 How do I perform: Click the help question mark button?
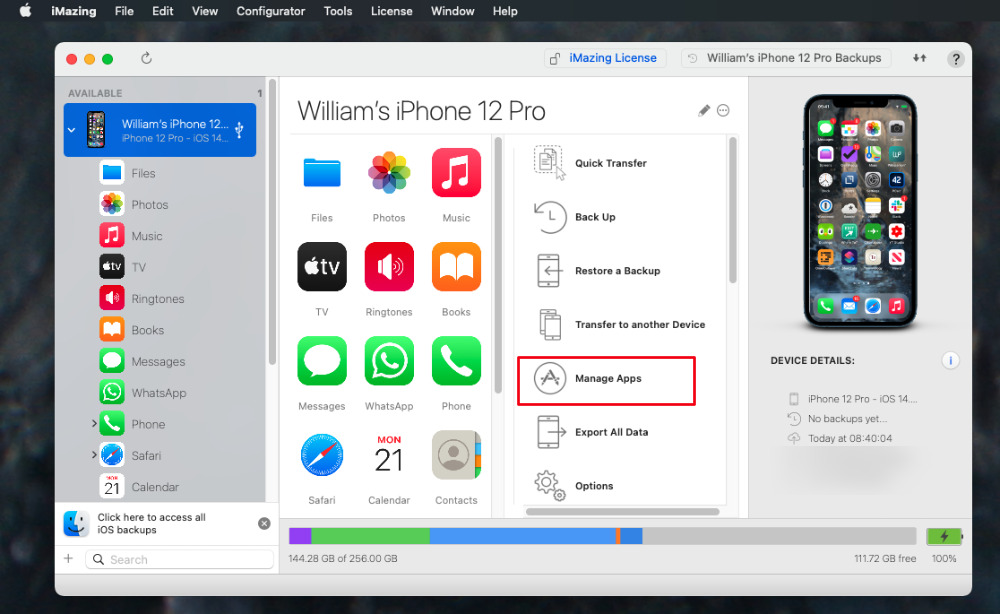955,59
